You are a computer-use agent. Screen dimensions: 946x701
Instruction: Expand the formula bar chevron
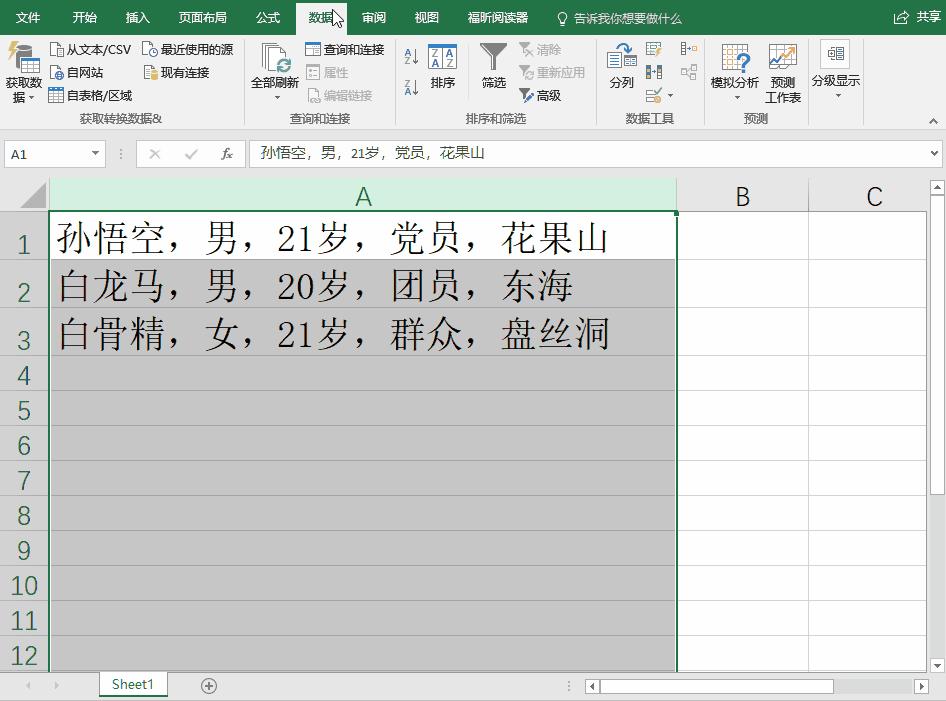[934, 154]
